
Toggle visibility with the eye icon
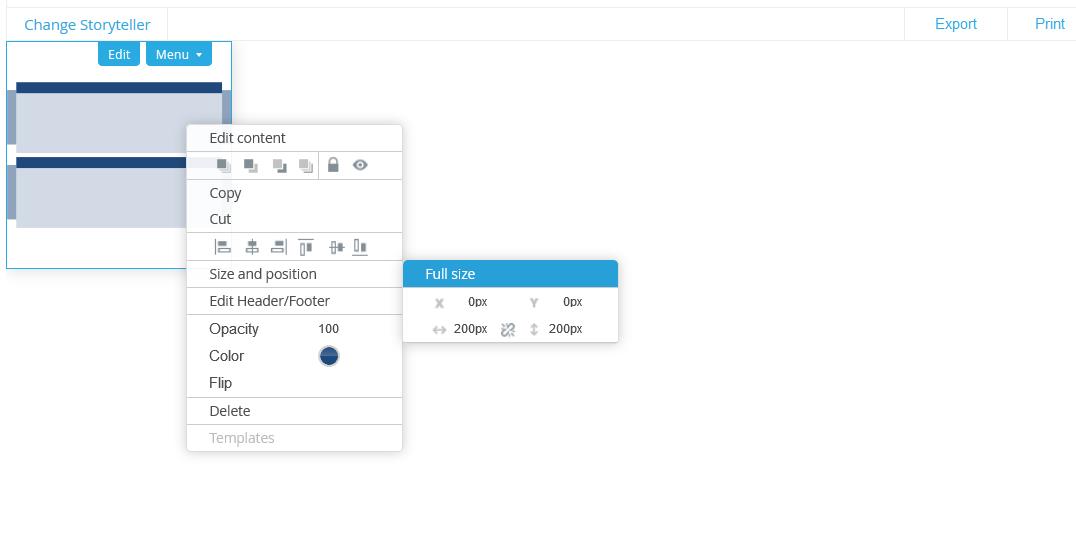[x=360, y=165]
